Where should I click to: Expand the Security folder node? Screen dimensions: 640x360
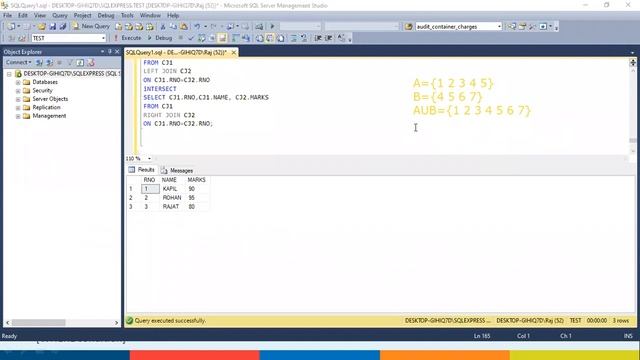coord(18,91)
